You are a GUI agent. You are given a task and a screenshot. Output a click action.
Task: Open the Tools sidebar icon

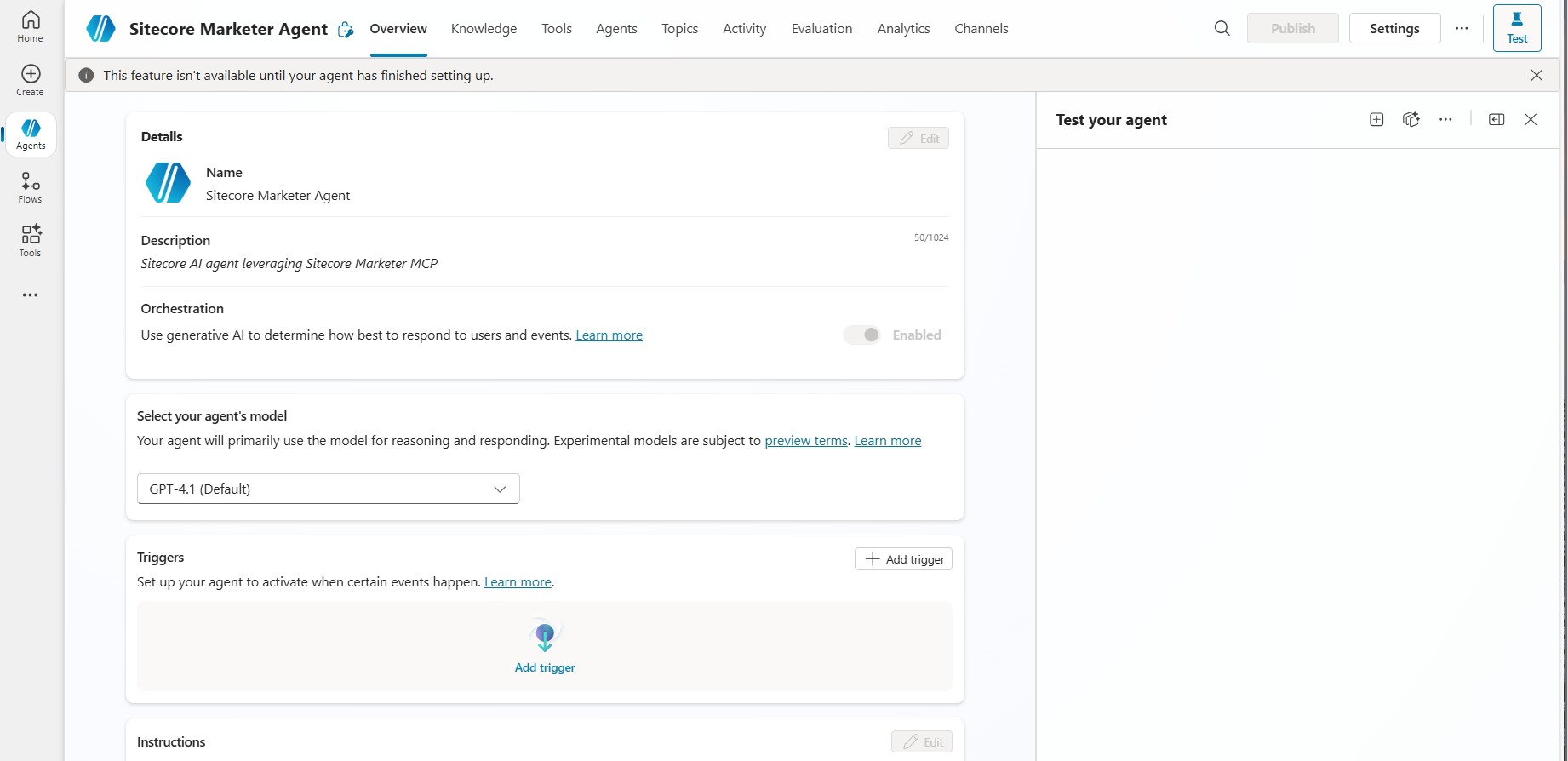click(x=31, y=241)
